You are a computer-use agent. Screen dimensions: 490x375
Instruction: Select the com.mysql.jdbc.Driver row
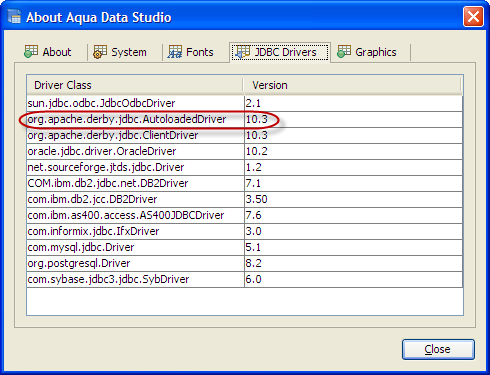[245, 247]
